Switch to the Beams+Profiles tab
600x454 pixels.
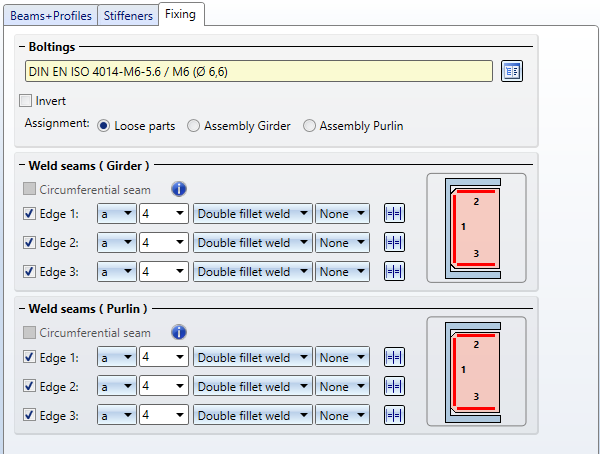pos(51,16)
